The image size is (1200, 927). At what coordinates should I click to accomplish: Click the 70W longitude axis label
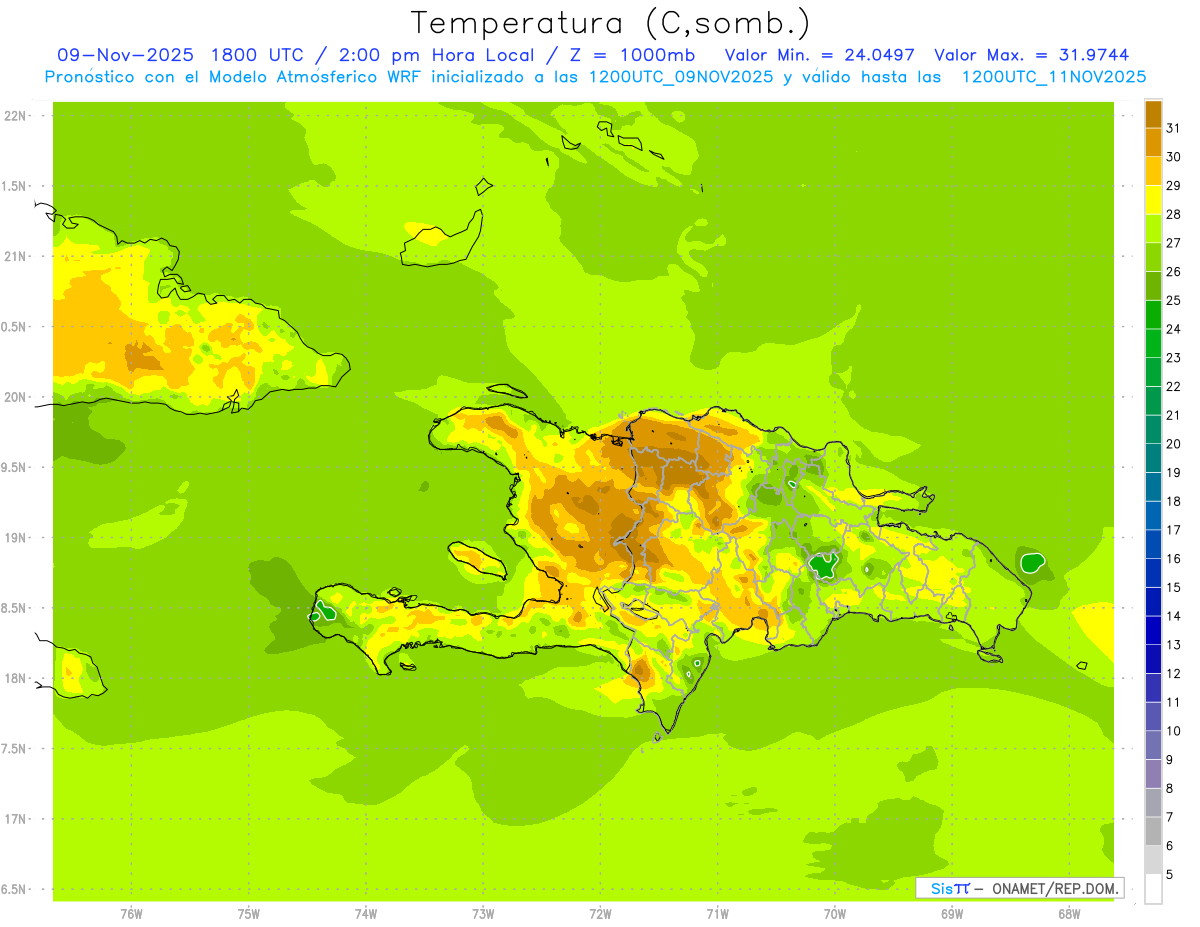(x=835, y=914)
